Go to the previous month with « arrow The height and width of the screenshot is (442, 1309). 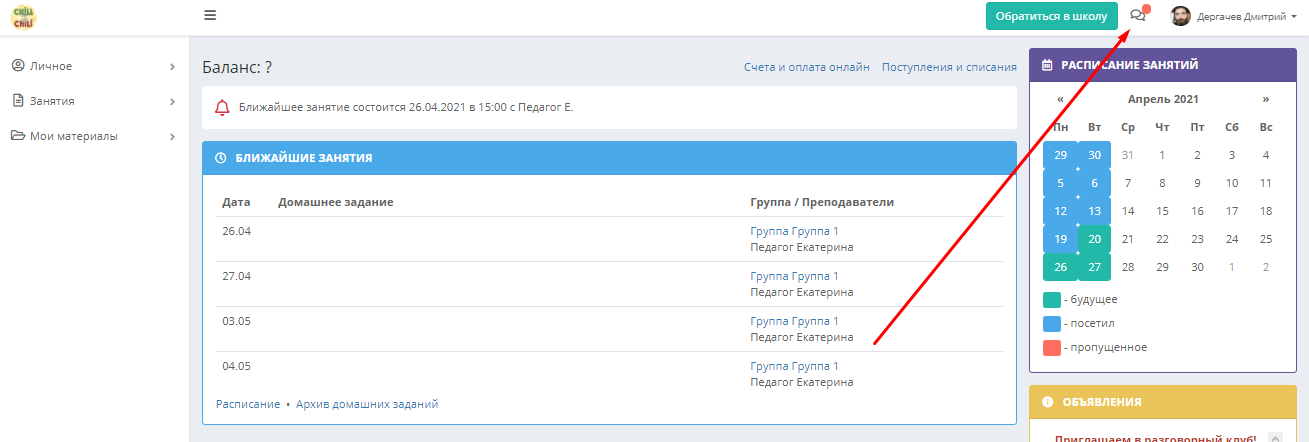click(x=1060, y=99)
